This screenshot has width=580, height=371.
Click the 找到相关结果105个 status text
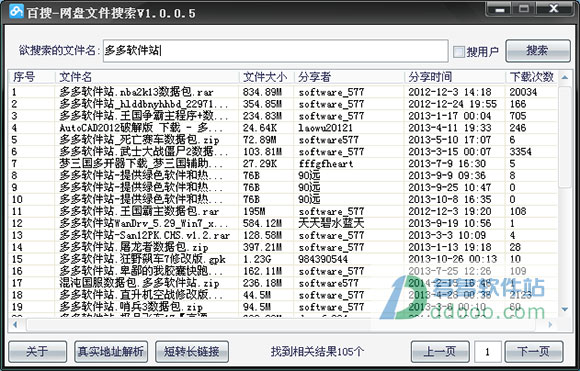click(x=317, y=351)
